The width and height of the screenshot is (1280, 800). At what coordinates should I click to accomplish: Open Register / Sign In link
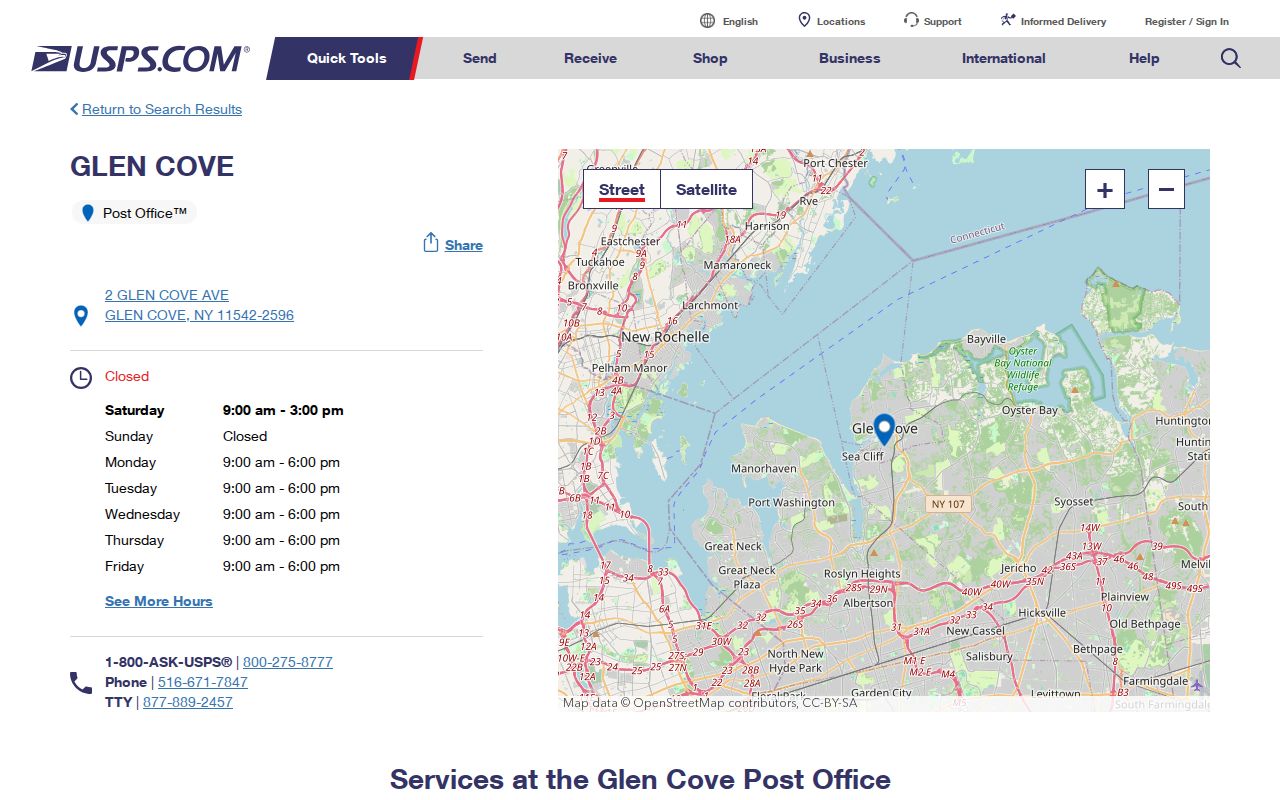(x=1187, y=21)
